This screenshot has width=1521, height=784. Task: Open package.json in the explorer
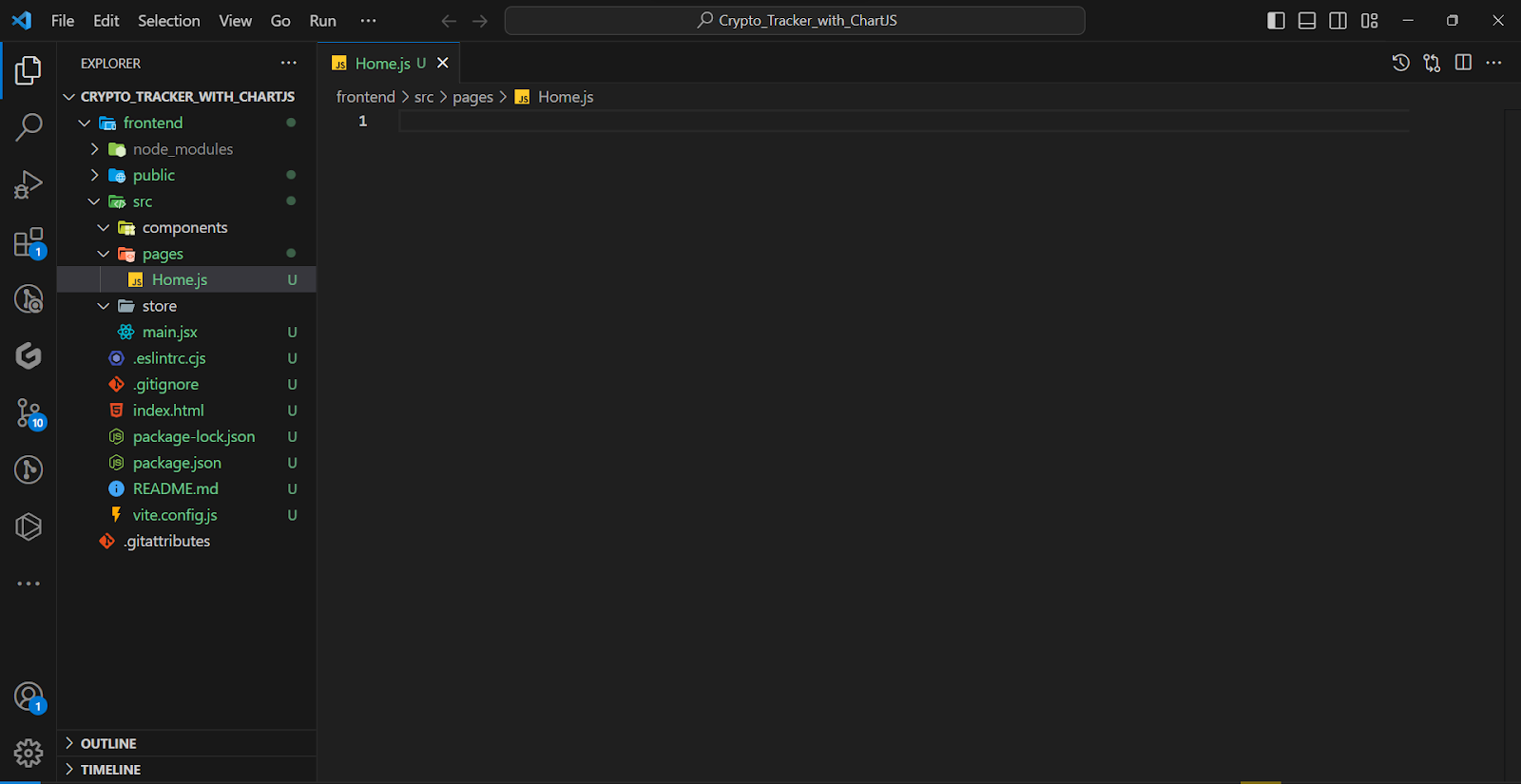point(177,463)
